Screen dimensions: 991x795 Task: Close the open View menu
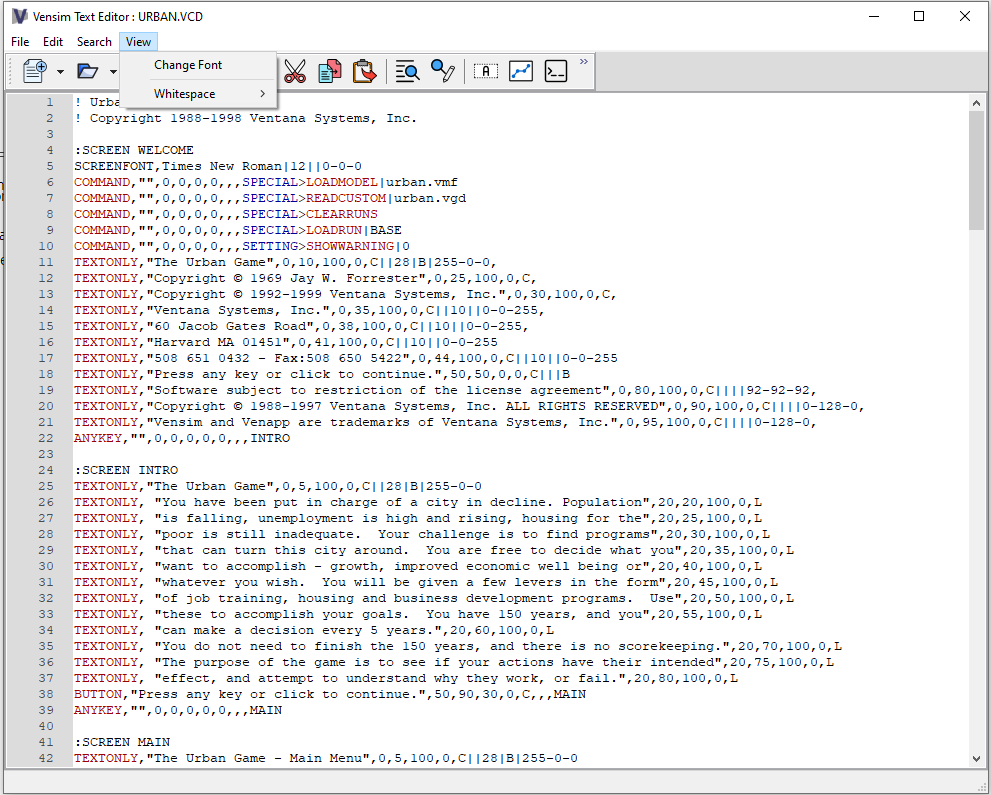coord(138,42)
